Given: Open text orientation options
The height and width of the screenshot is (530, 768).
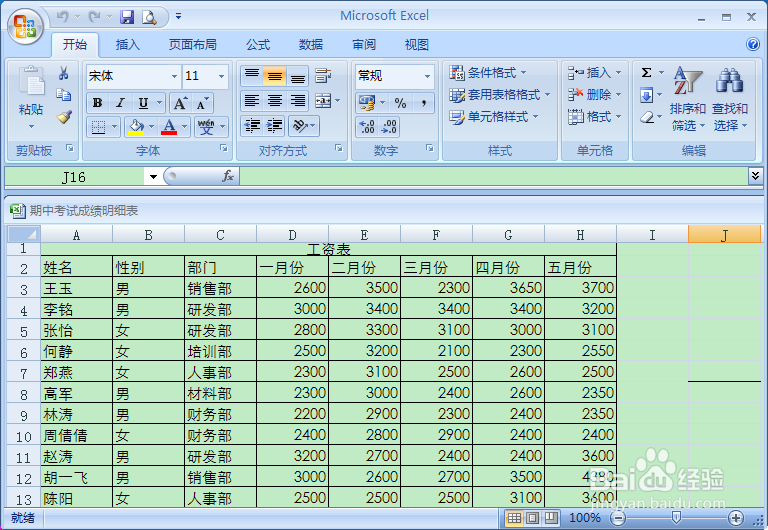Looking at the screenshot, I should coord(304,126).
